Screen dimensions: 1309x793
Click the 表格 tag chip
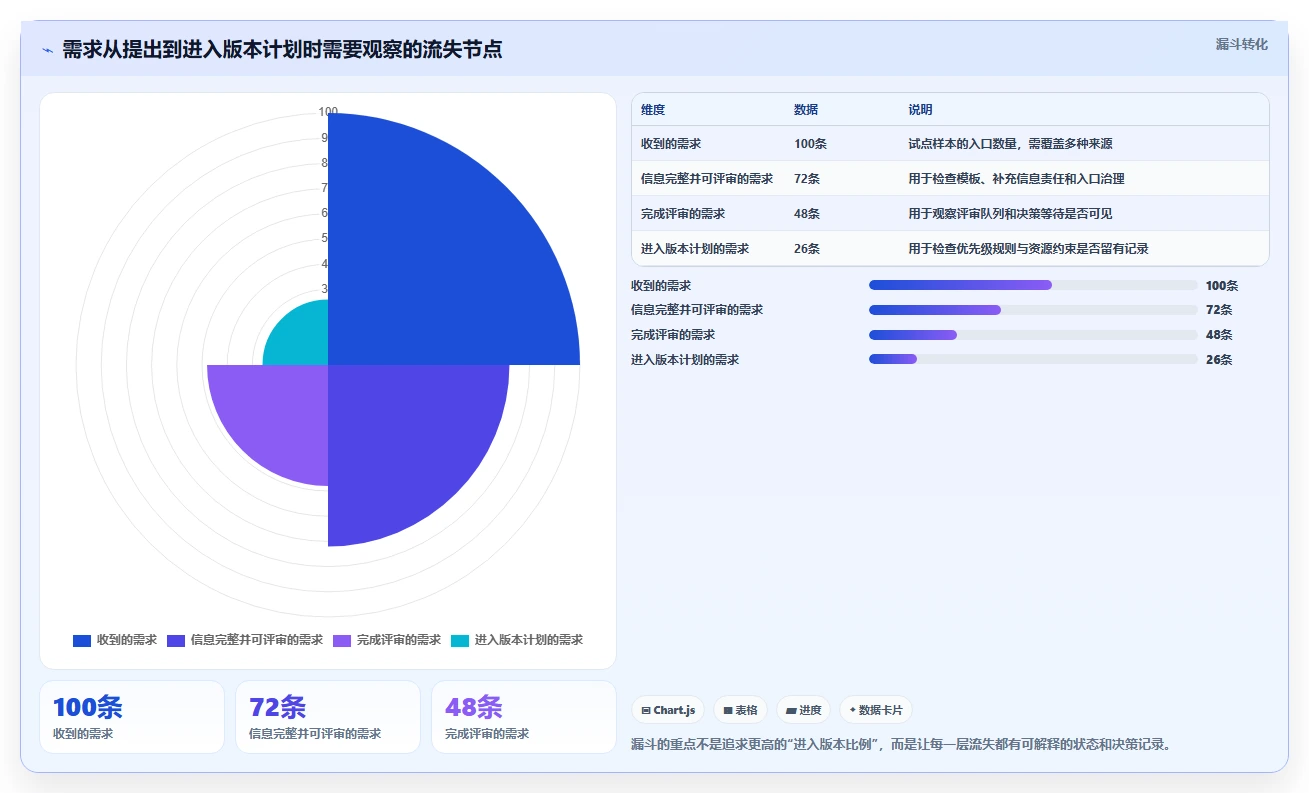pos(740,710)
